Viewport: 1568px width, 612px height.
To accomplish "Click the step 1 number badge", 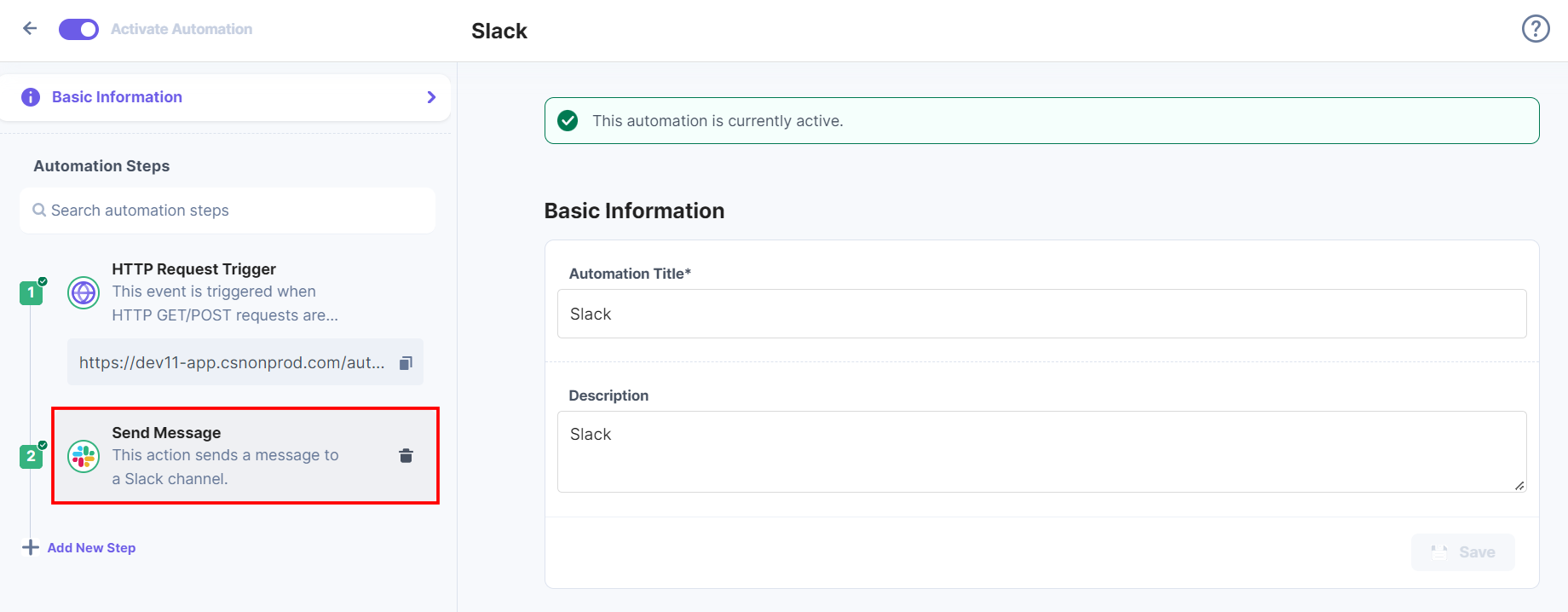I will click(31, 293).
